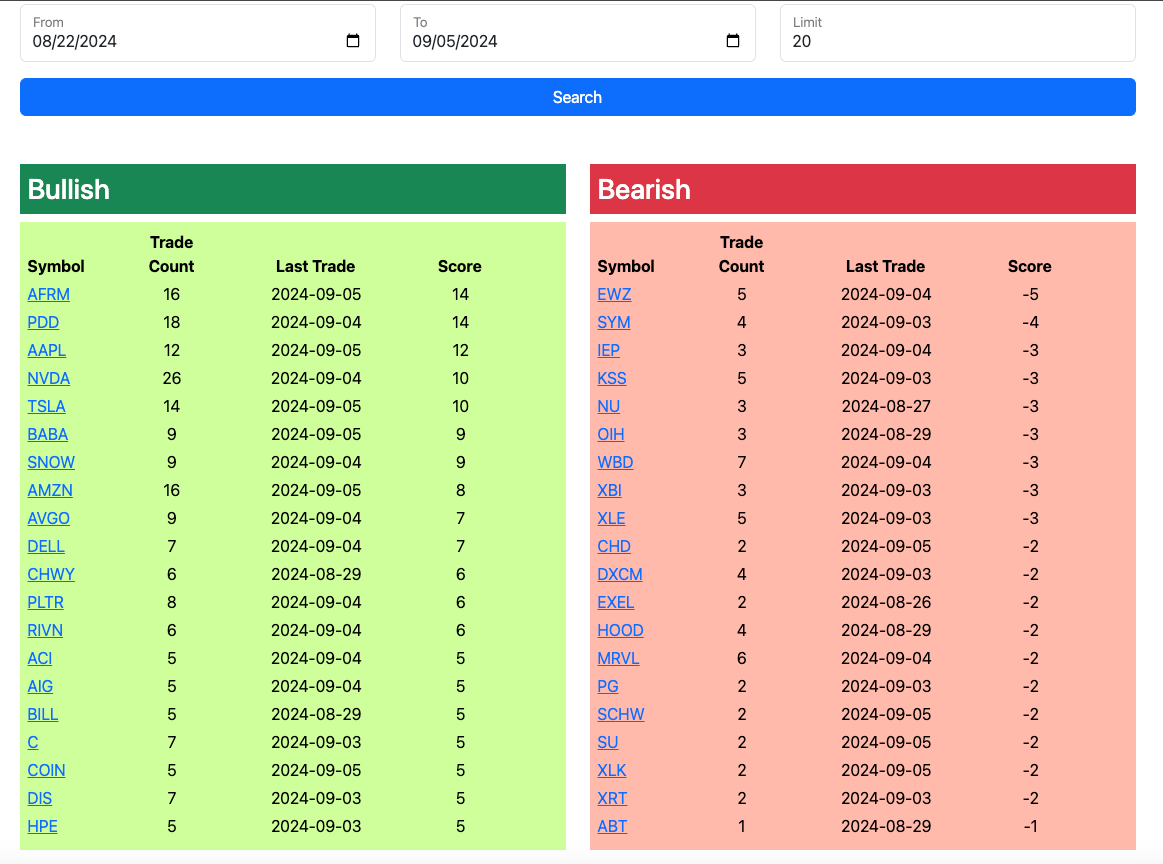Open the XLE bearish symbol link
This screenshot has height=864, width=1163.
click(x=611, y=518)
